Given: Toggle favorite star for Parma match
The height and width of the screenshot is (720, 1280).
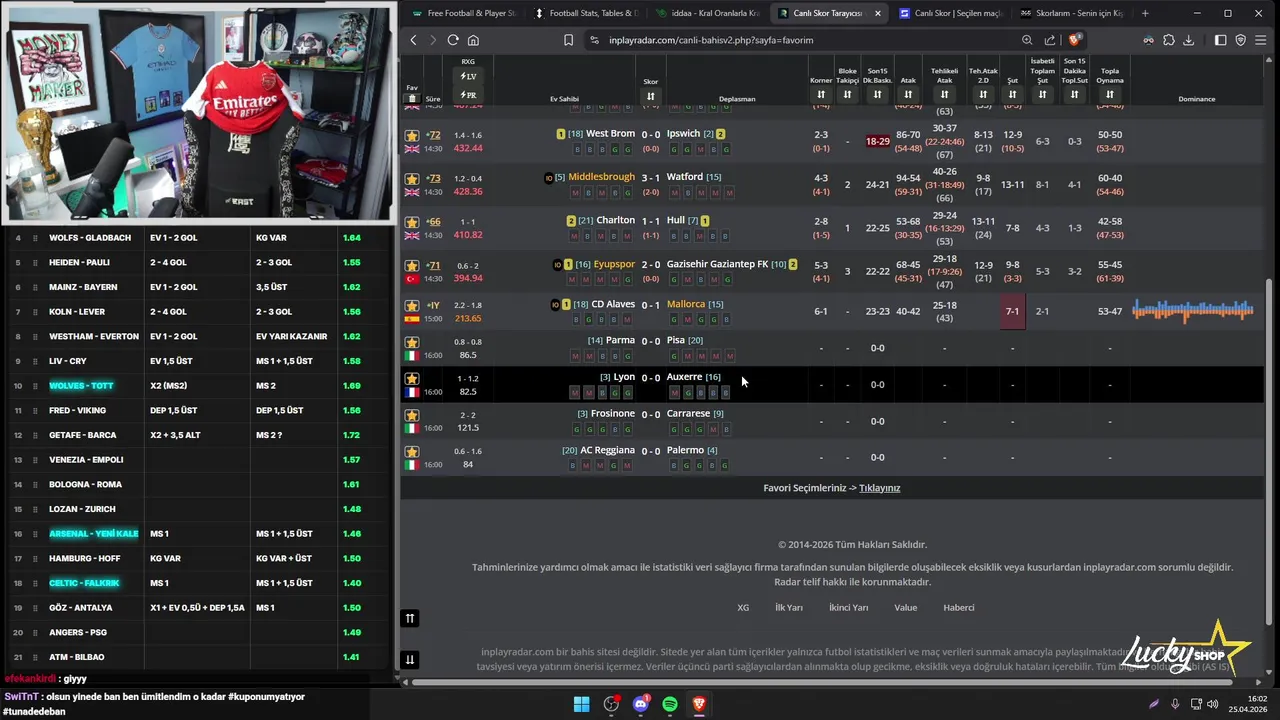Looking at the screenshot, I should click(411, 342).
